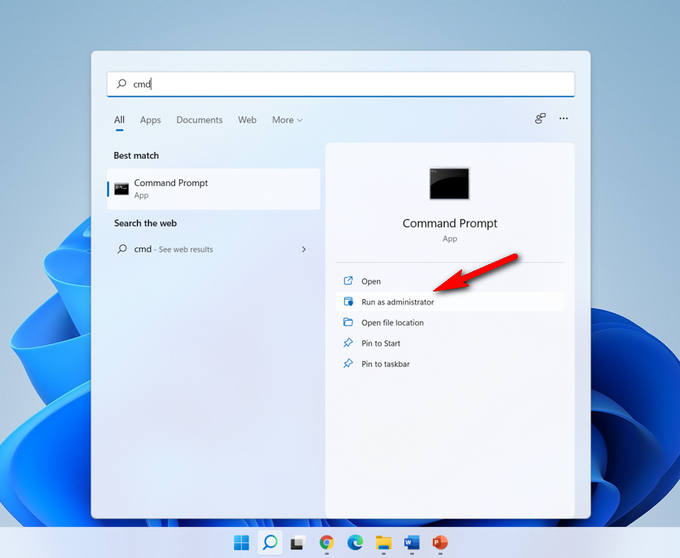Open Microsoft Word from the taskbar
680x558 pixels.
tap(412, 542)
